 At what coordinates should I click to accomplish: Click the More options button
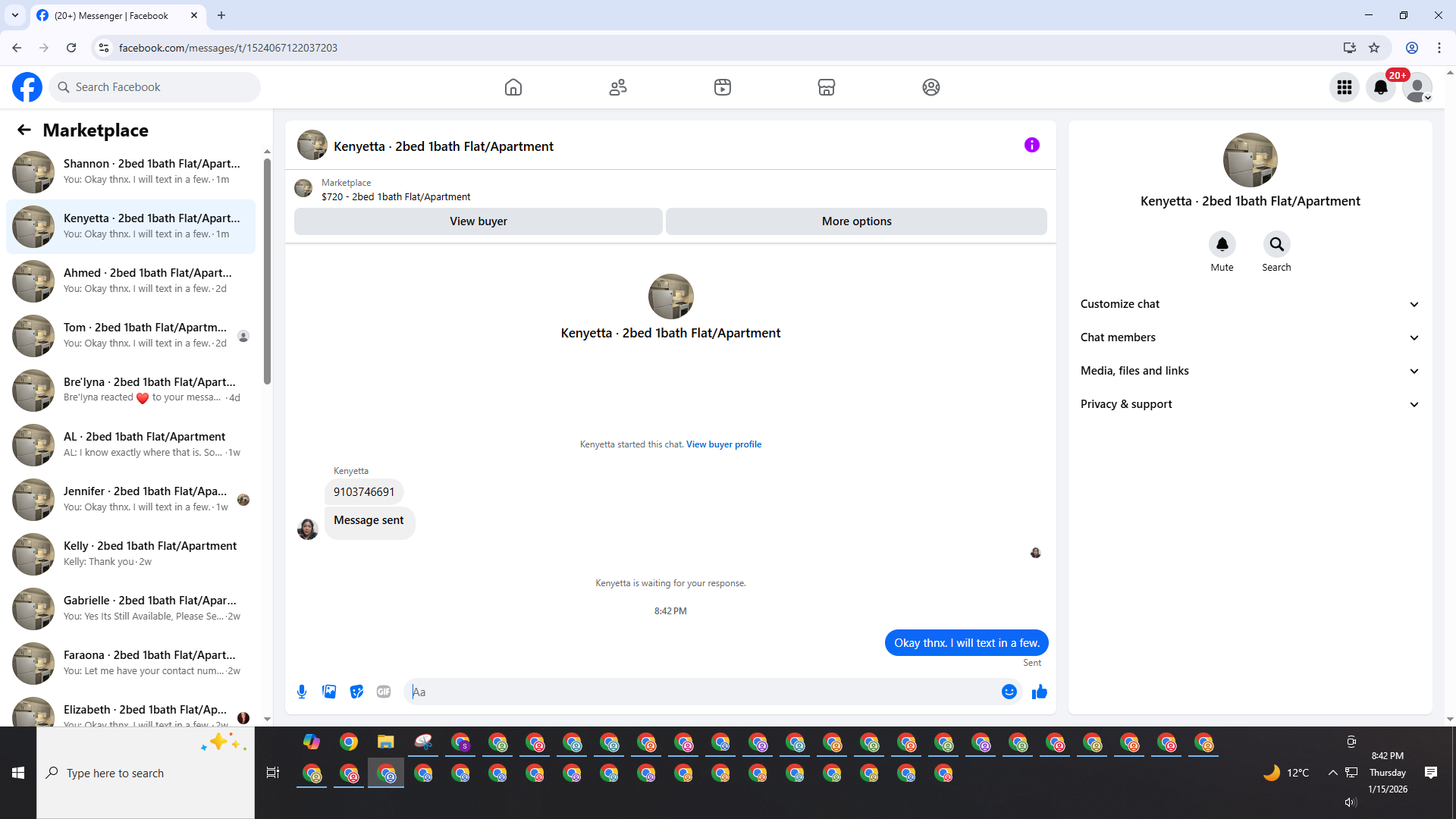(x=856, y=221)
